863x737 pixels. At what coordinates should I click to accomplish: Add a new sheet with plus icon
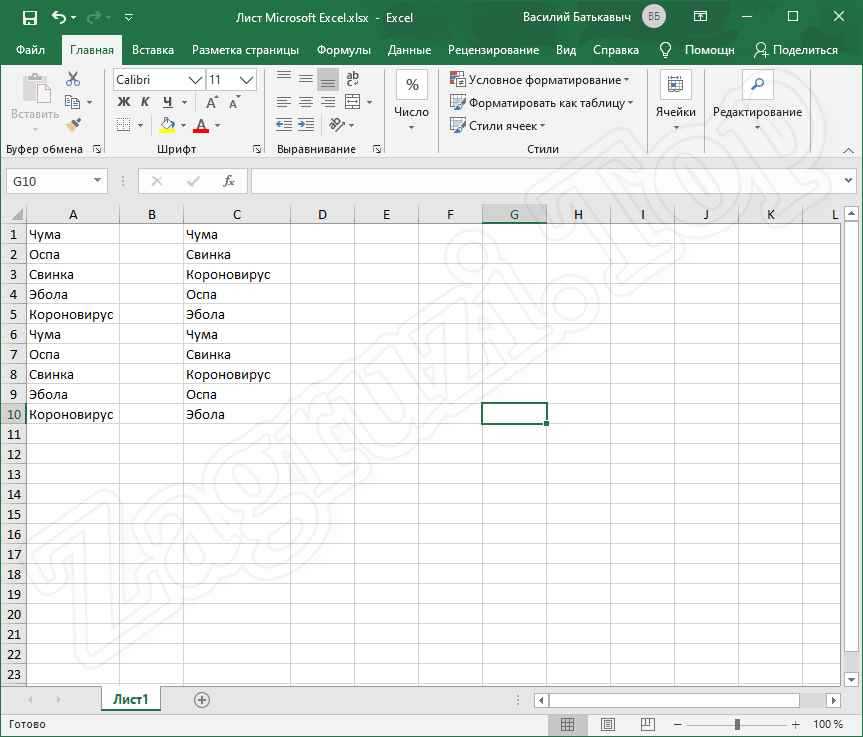[x=202, y=700]
